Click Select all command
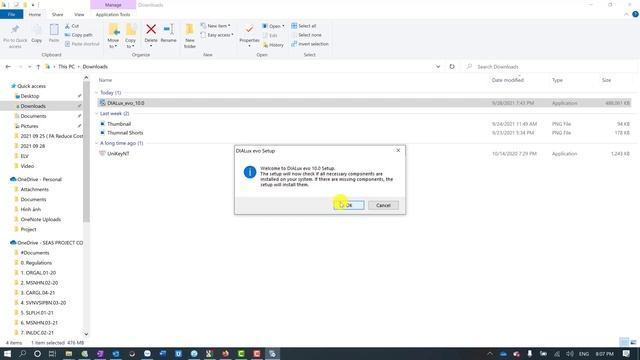The height and width of the screenshot is (360, 640). point(304,26)
